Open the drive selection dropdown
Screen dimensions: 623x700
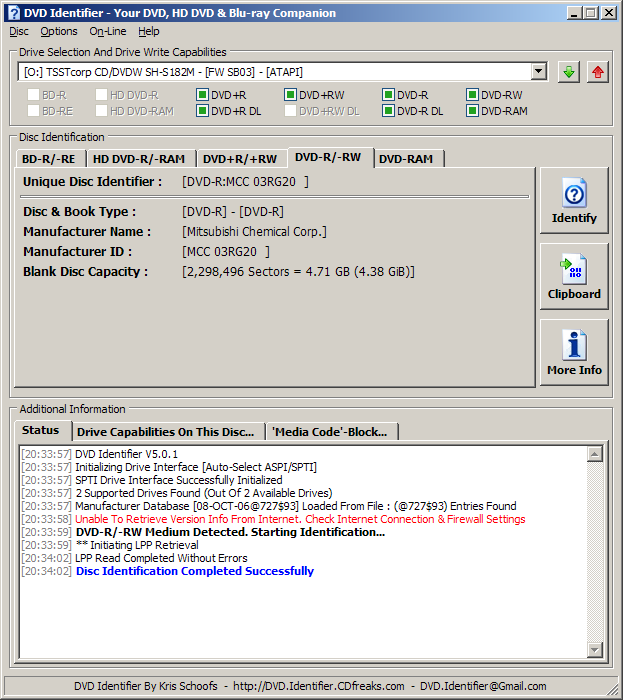click(x=539, y=72)
